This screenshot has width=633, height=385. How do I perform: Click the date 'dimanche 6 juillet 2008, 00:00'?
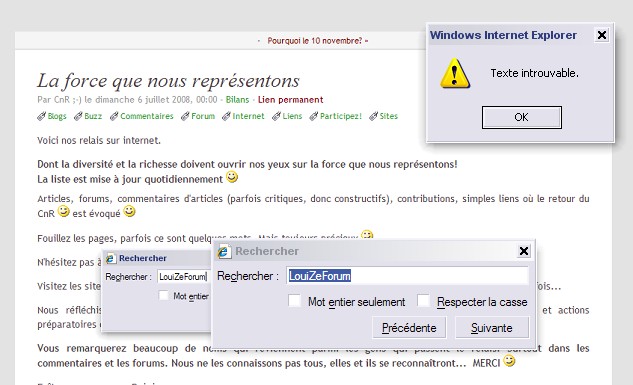pos(156,100)
